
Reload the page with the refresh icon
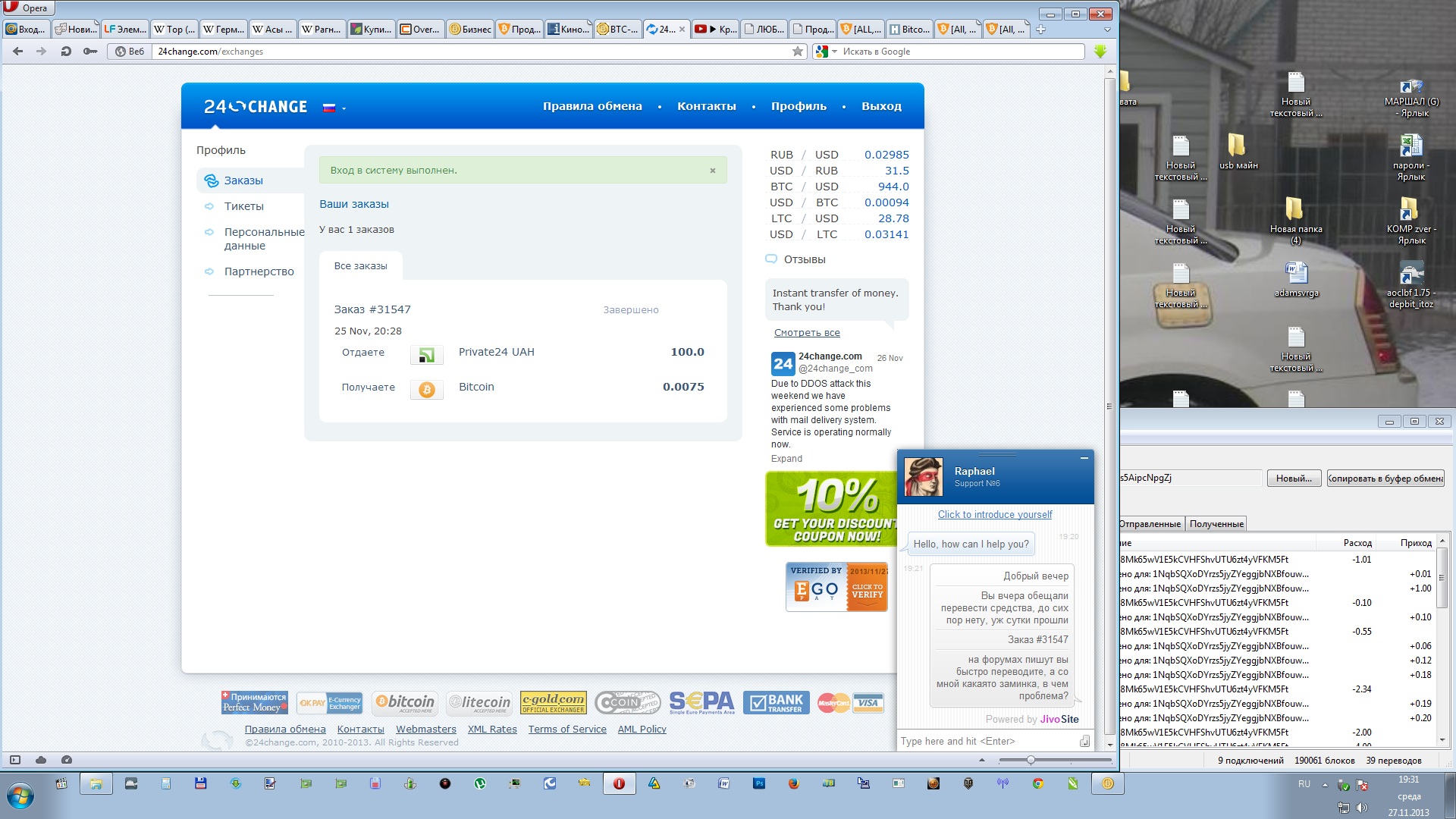coord(66,52)
